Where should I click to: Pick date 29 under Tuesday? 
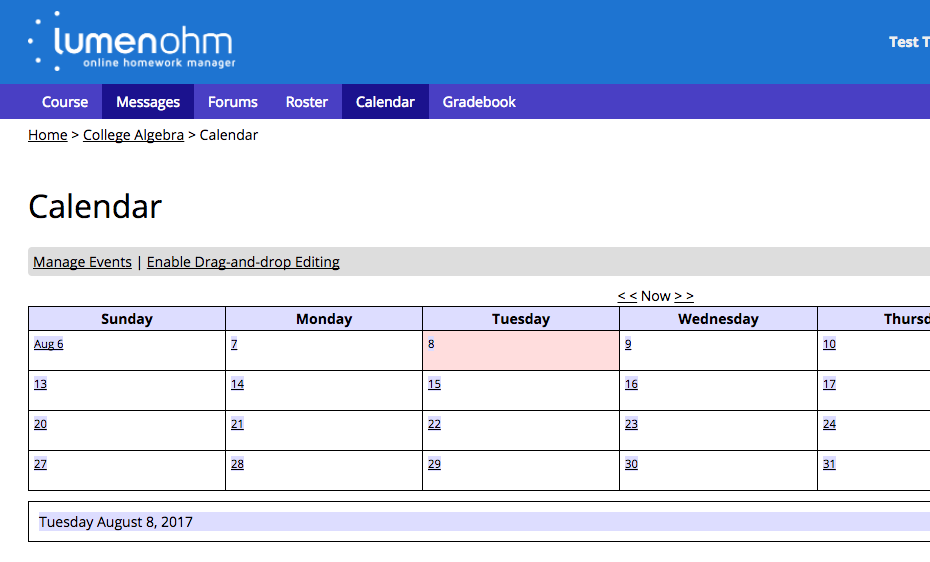click(434, 464)
